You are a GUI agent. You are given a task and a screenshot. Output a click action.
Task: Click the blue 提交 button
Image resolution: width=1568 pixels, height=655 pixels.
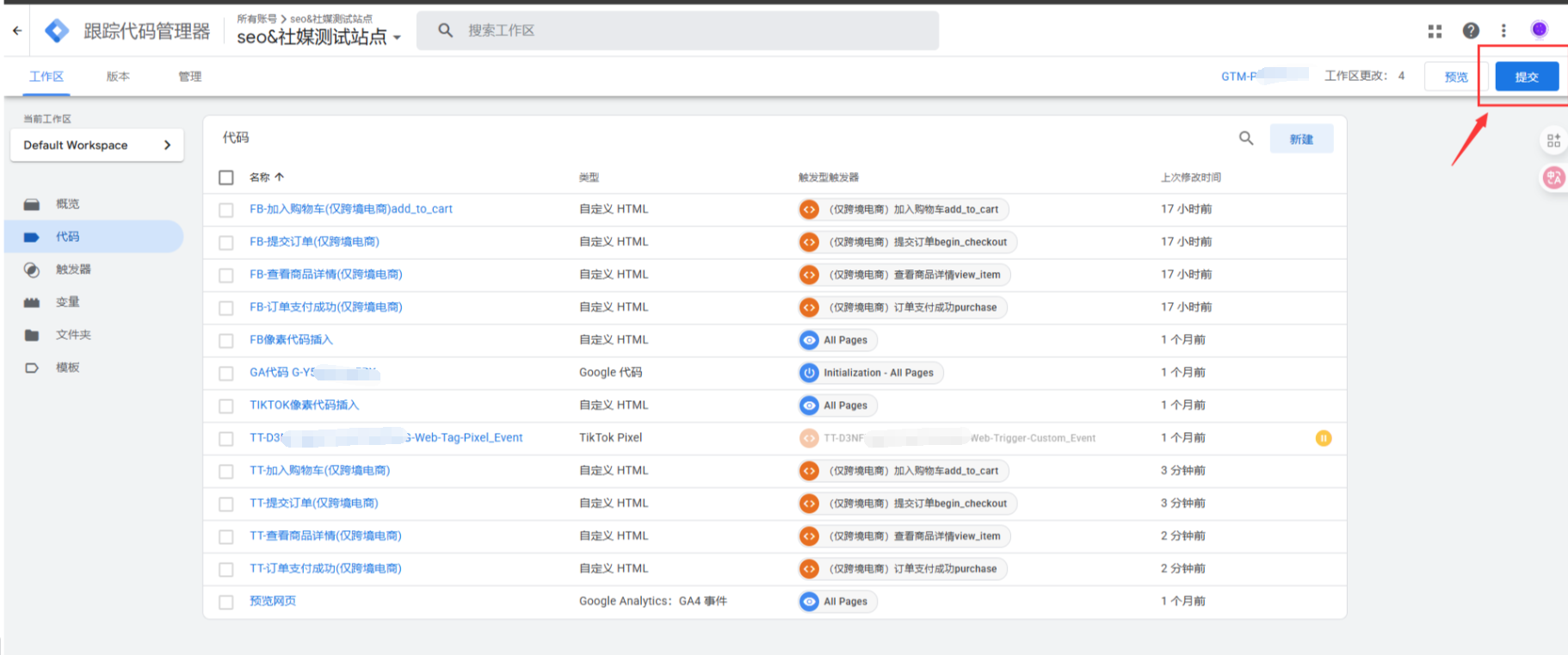tap(1526, 77)
